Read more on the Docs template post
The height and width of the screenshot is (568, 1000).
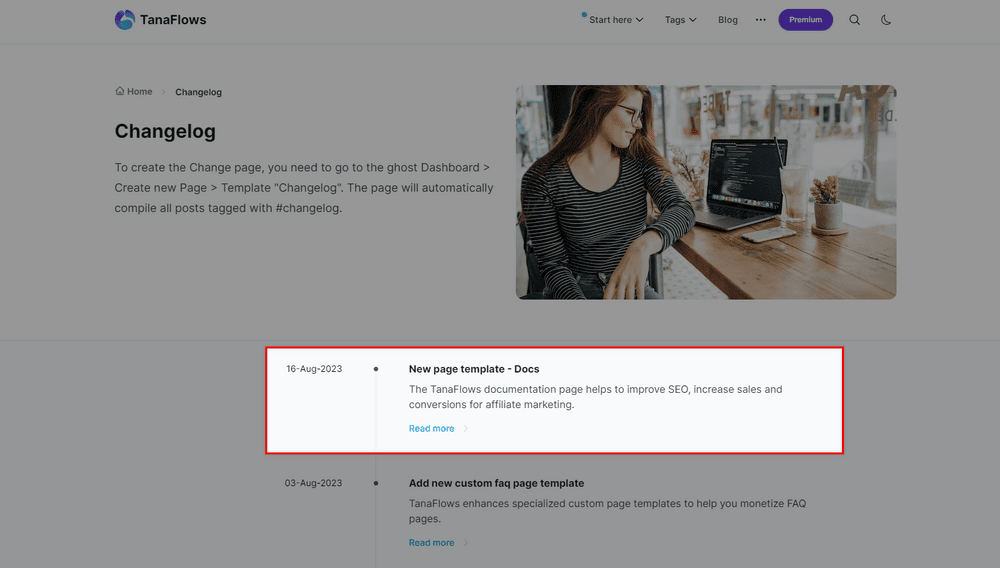(431, 428)
